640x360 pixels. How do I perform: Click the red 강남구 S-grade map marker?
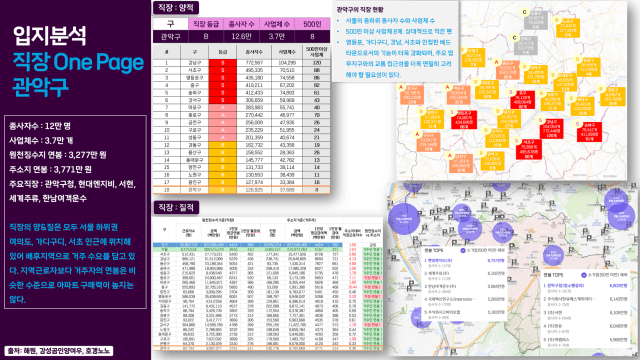551,129
